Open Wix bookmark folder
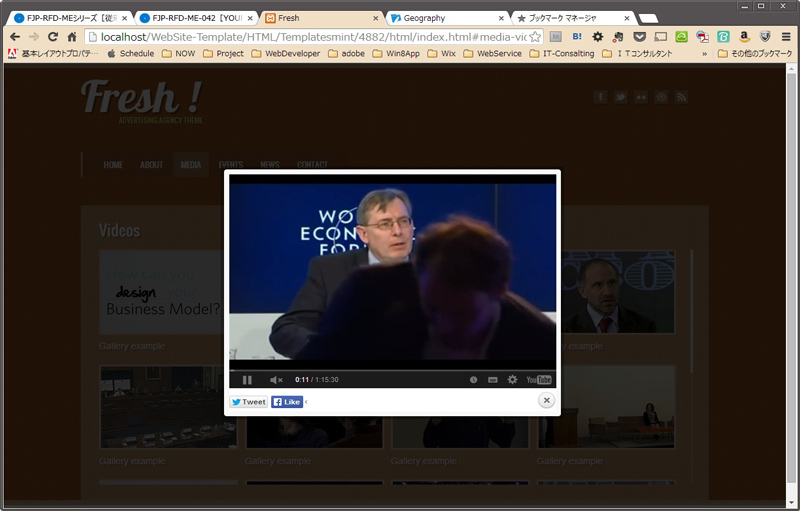Screen dimensions: 800x511 point(441,54)
